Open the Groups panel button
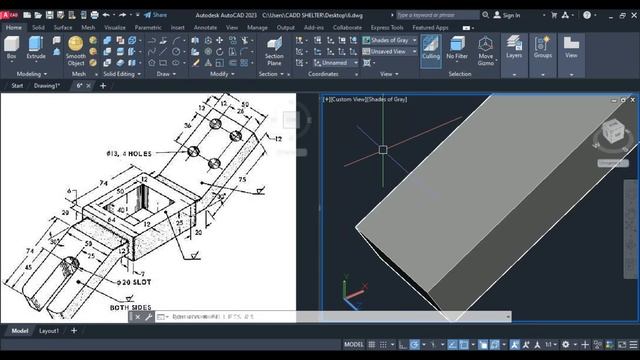 click(x=542, y=48)
